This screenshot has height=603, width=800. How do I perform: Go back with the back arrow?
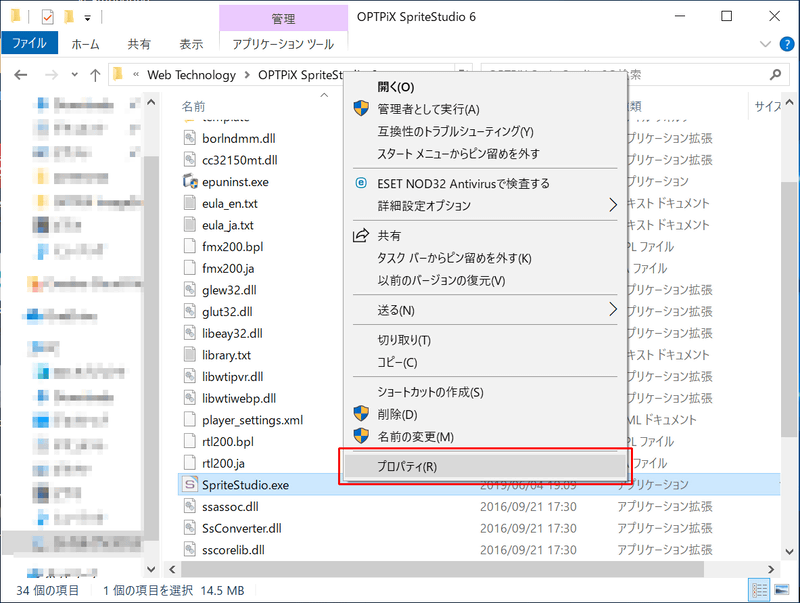(x=20, y=75)
